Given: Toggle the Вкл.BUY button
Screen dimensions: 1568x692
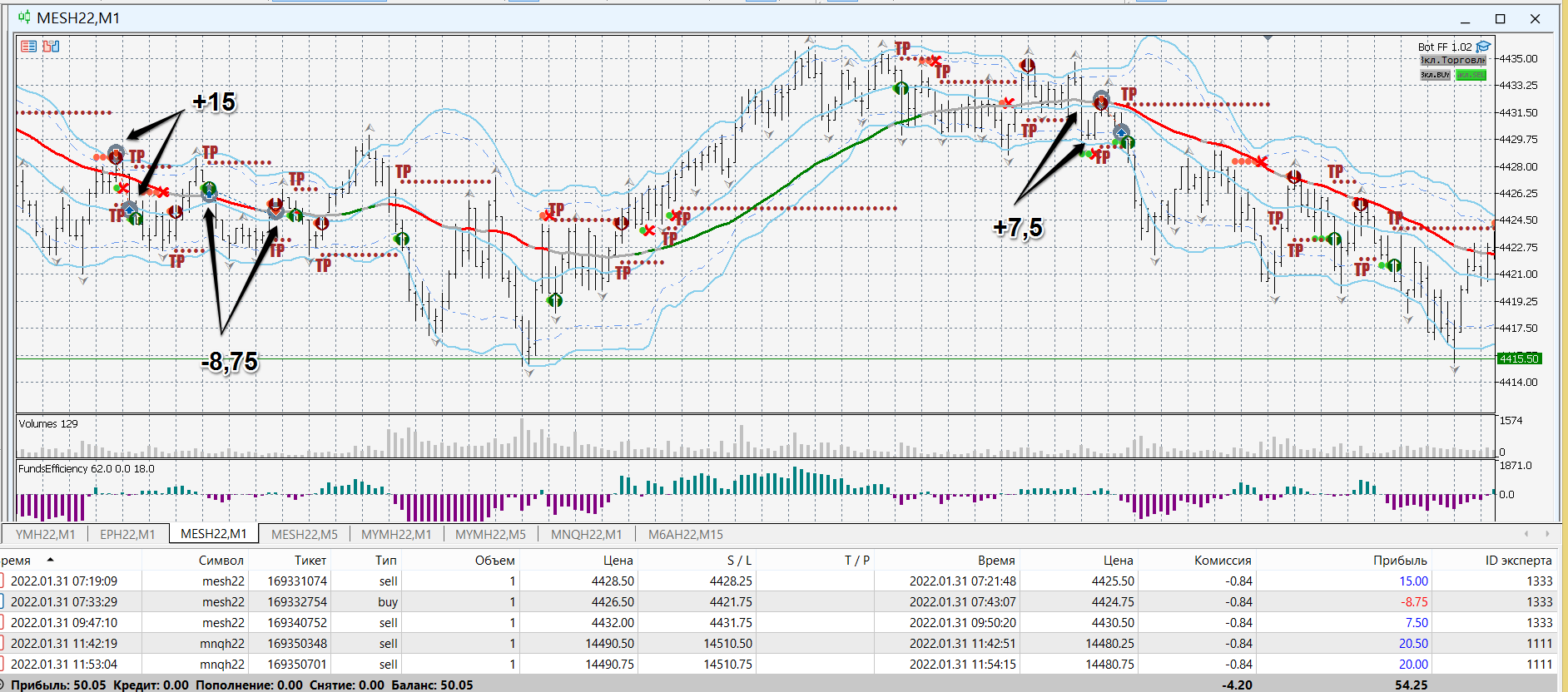Looking at the screenshot, I should tap(1435, 75).
